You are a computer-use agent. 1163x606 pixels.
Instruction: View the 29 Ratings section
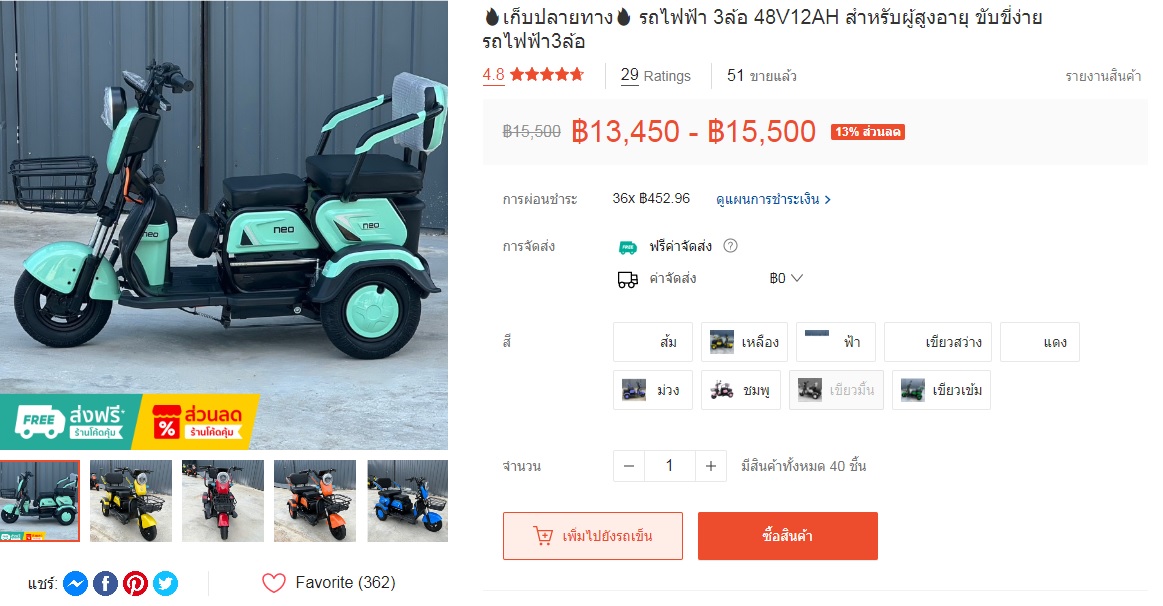(656, 75)
